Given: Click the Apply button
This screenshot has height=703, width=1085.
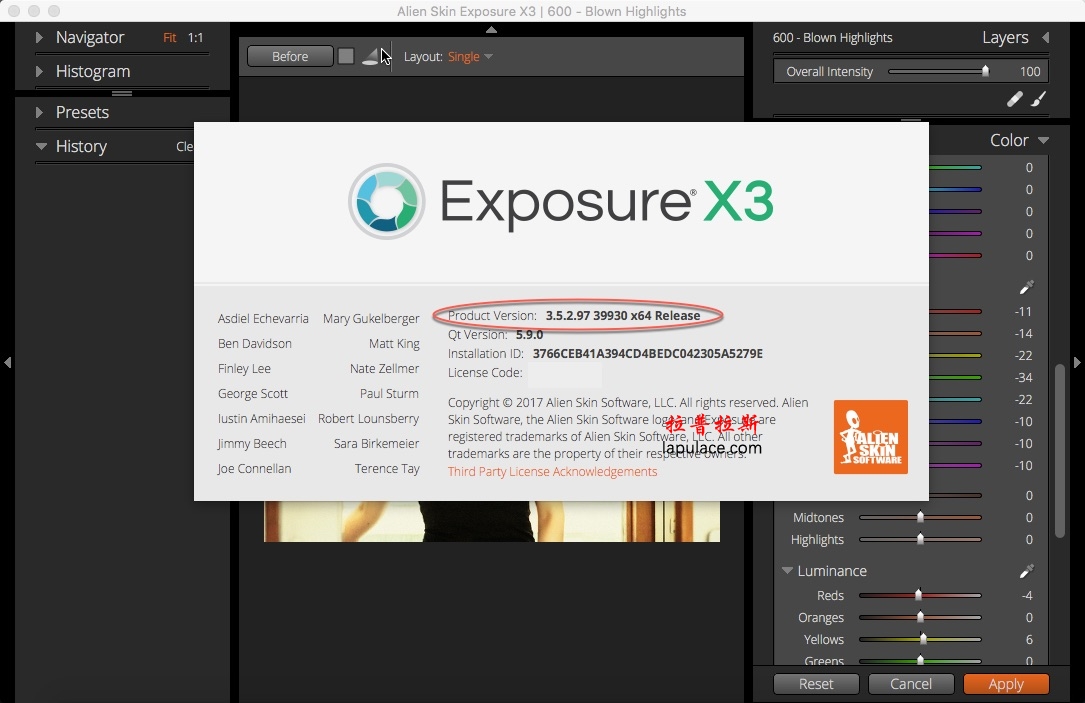Looking at the screenshot, I should point(1006,684).
